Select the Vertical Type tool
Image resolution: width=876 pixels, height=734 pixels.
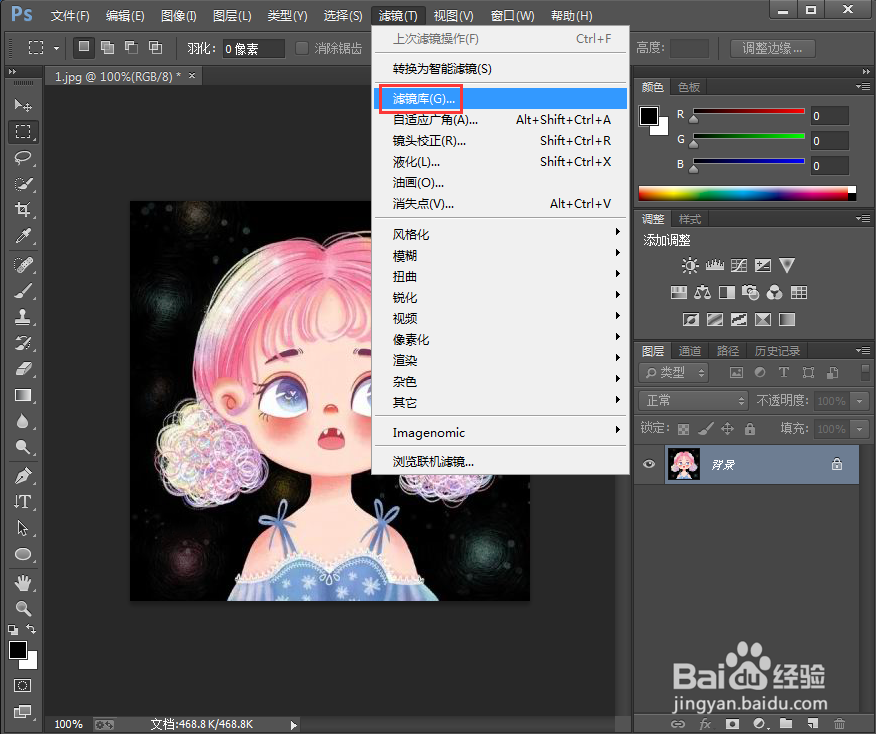click(x=23, y=502)
